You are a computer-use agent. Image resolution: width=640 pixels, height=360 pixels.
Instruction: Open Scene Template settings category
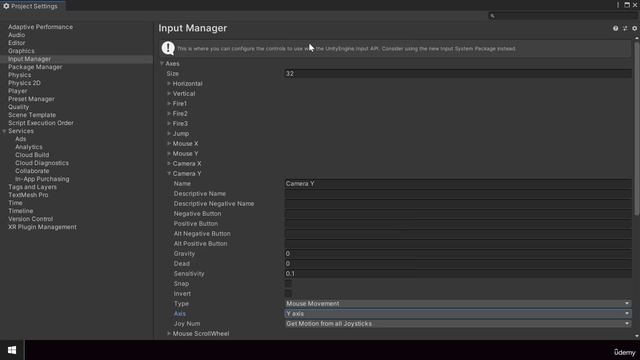(32, 115)
